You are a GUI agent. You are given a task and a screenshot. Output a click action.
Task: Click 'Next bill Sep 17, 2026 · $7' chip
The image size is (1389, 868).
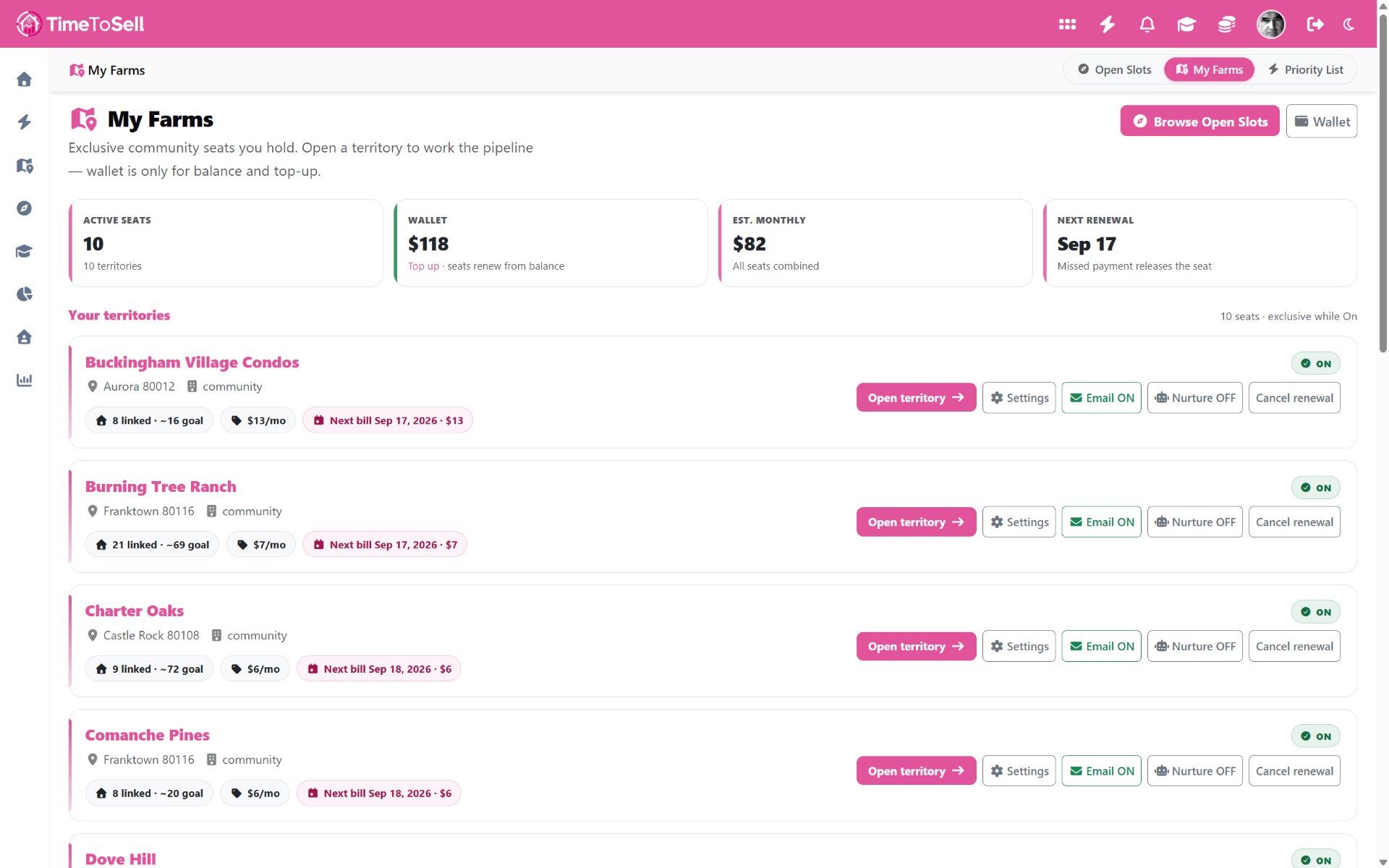(385, 545)
